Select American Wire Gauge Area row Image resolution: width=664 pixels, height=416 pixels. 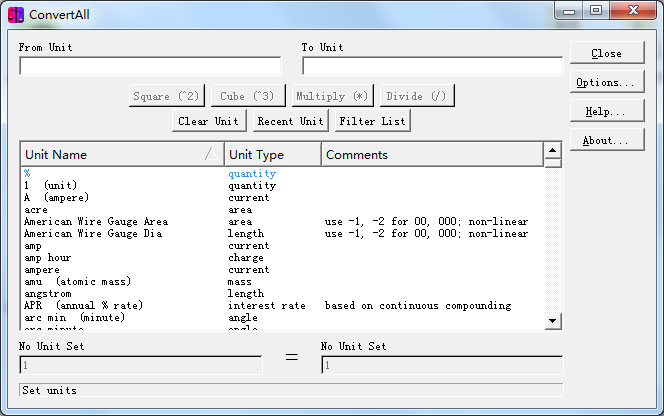282,222
